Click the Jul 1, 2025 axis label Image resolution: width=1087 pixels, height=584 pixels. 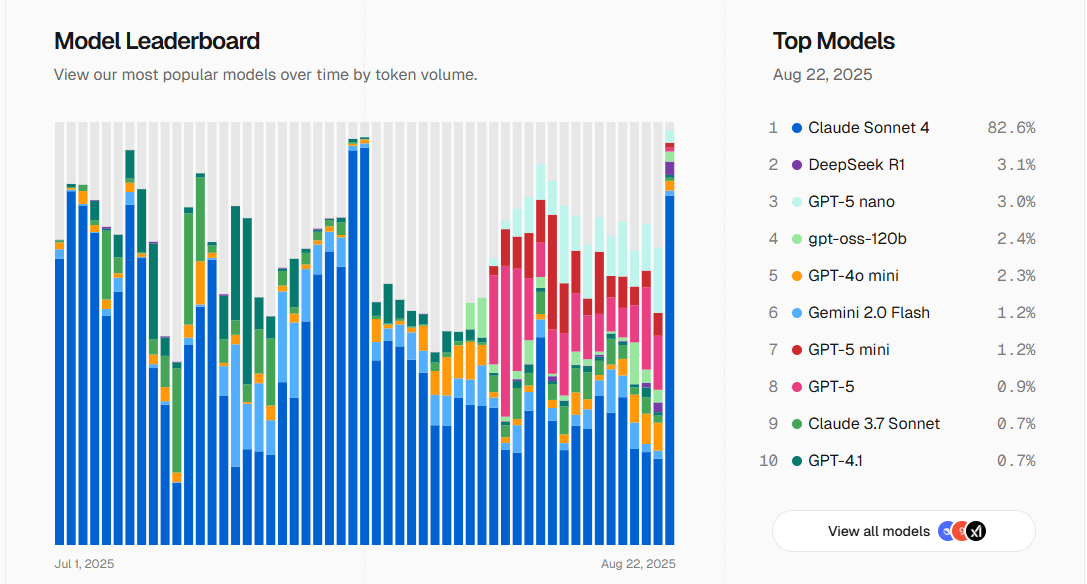[x=84, y=564]
